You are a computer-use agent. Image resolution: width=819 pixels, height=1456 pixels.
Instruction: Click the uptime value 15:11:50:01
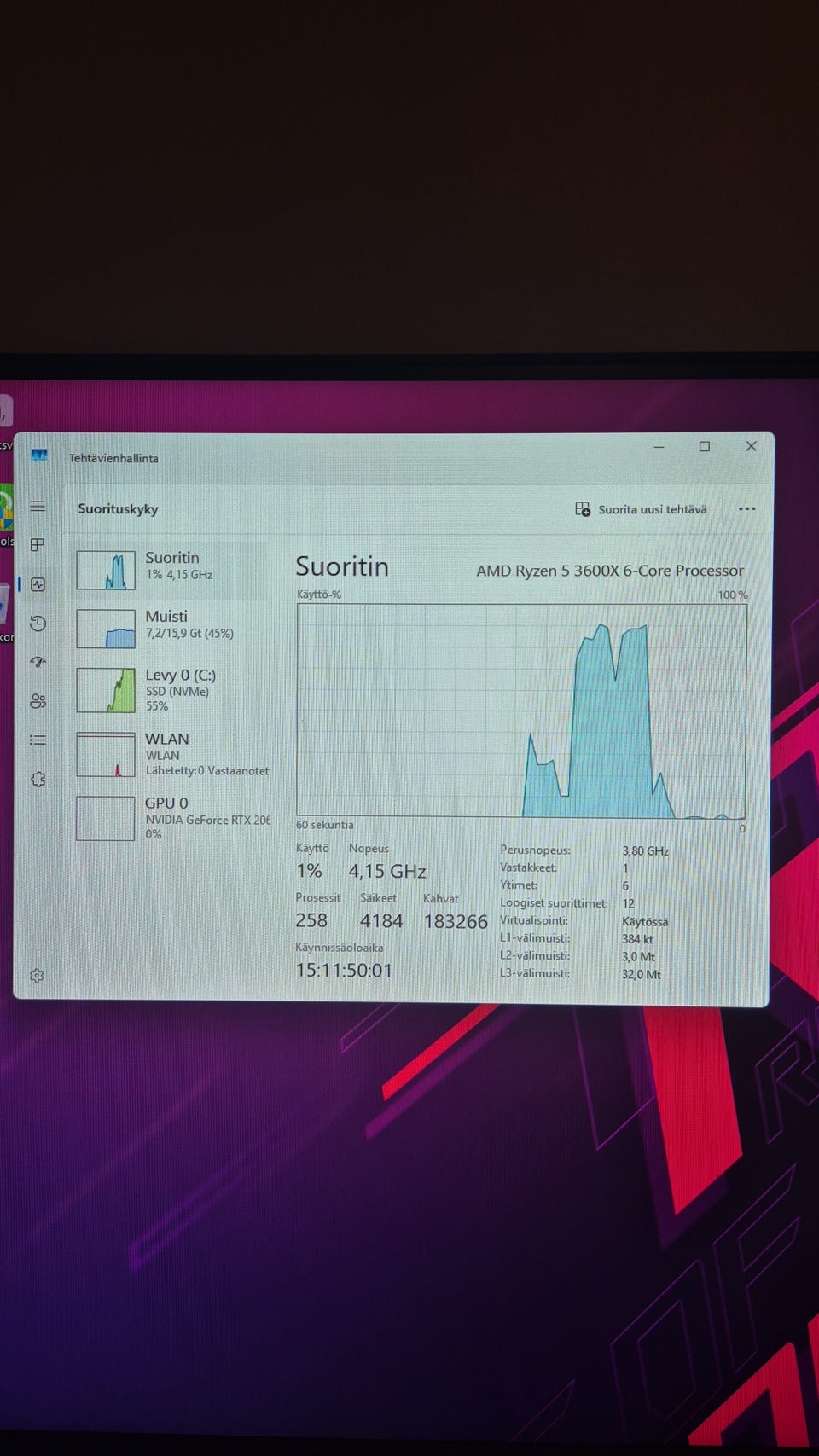(x=344, y=971)
